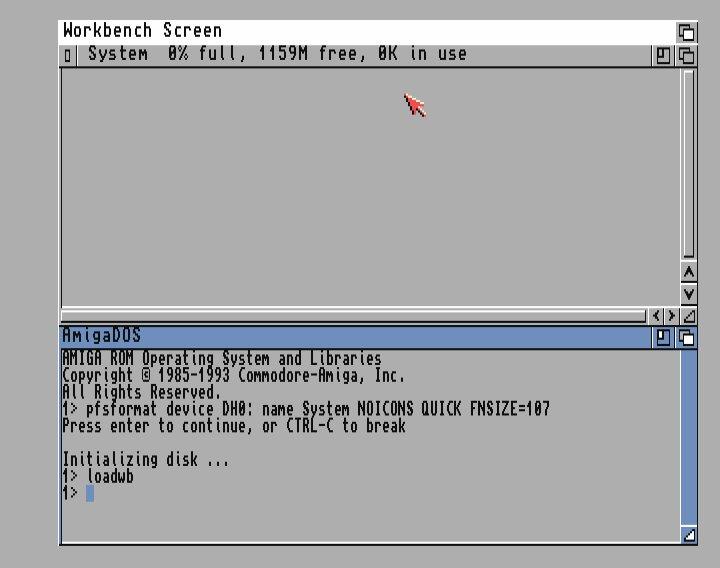The width and height of the screenshot is (720, 568).
Task: Click the 'Initializing disk ...' line
Action: click(145, 460)
